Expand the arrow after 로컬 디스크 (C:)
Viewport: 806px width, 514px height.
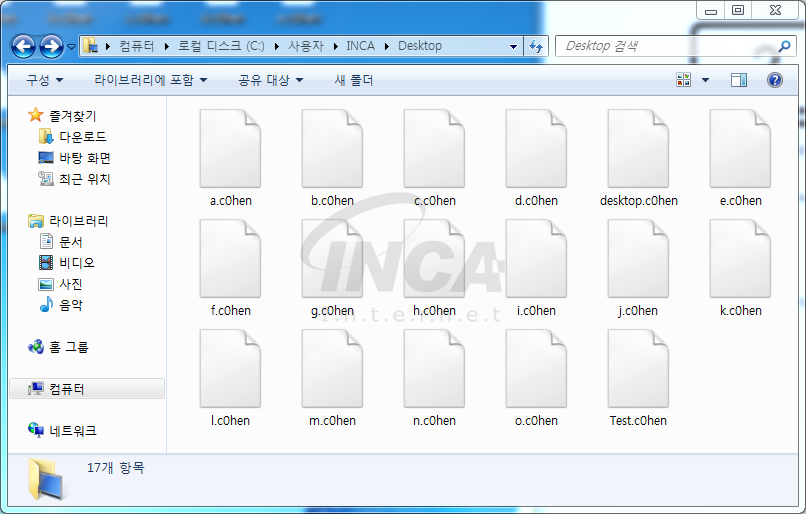277,46
